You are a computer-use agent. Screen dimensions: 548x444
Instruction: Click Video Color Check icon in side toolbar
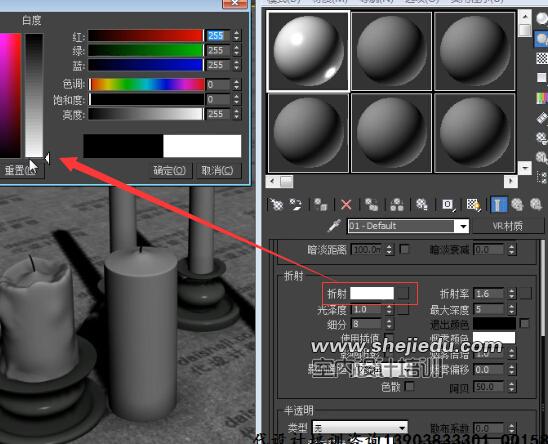tap(541, 98)
